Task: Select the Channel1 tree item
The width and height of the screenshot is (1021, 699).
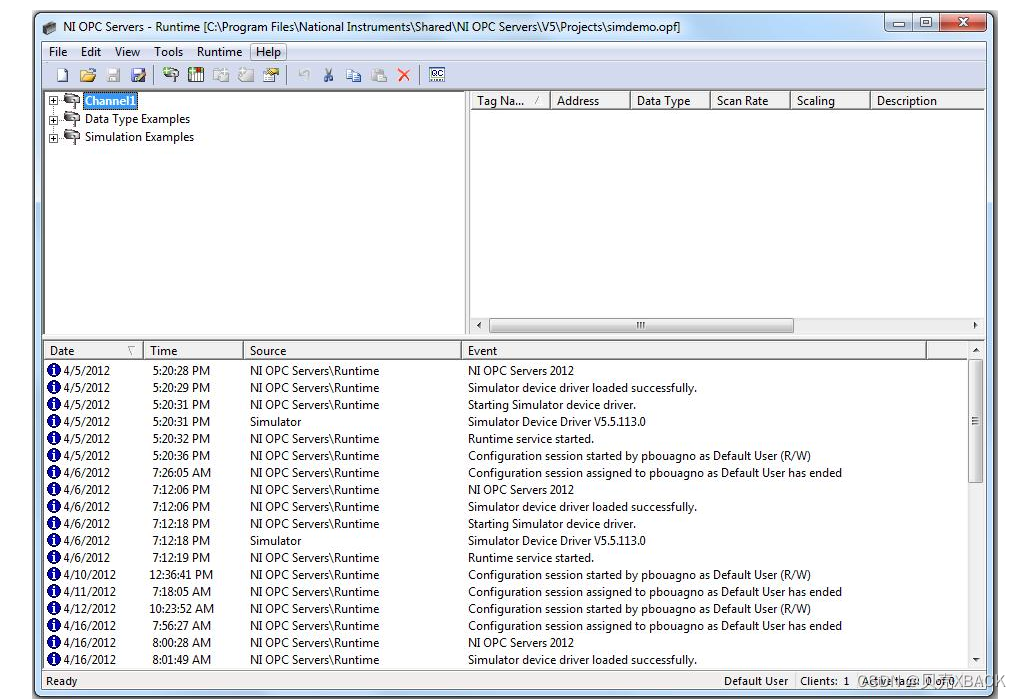Action: coord(110,100)
